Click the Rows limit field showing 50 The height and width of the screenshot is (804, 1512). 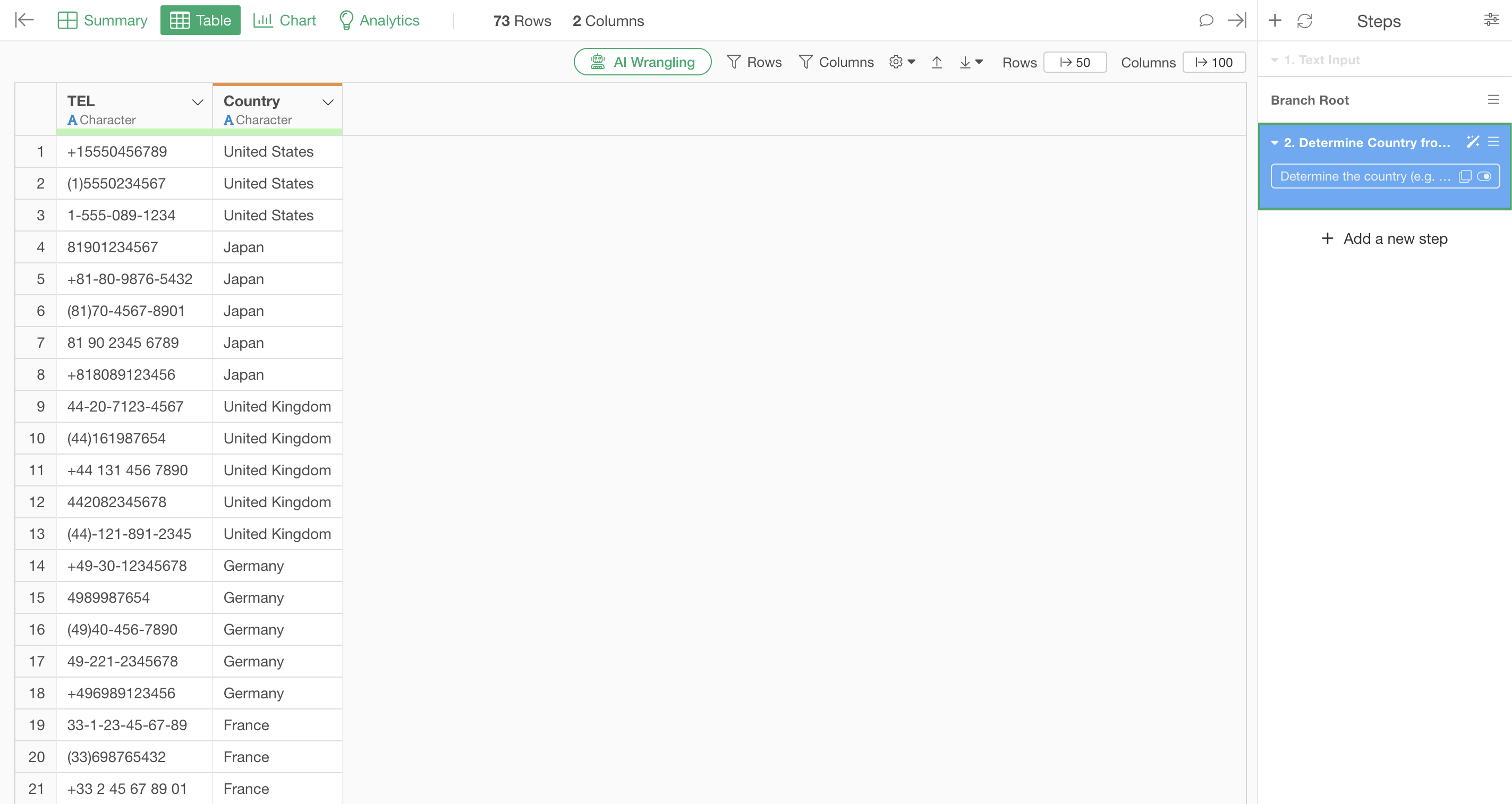pyautogui.click(x=1075, y=63)
